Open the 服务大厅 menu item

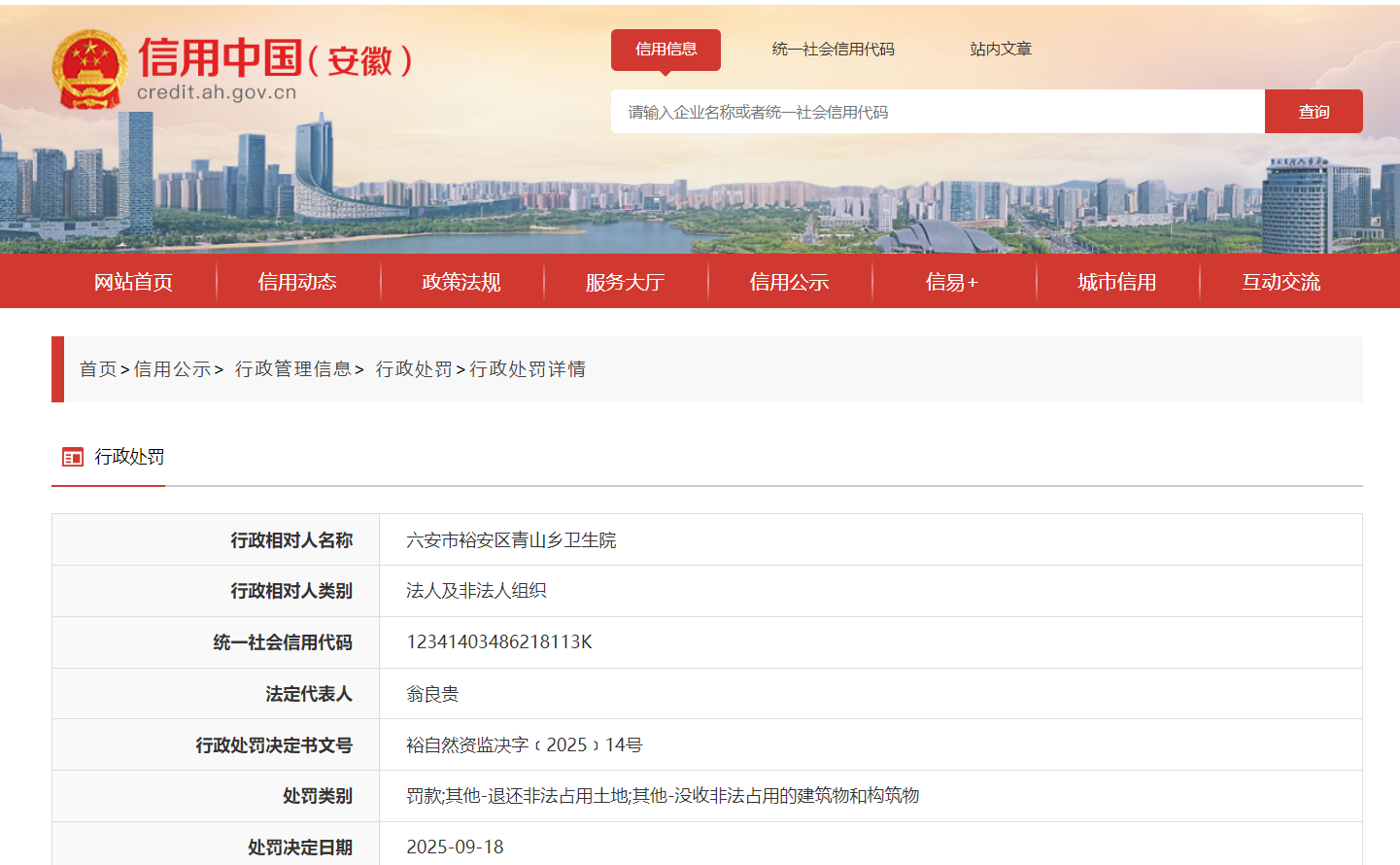tap(625, 281)
